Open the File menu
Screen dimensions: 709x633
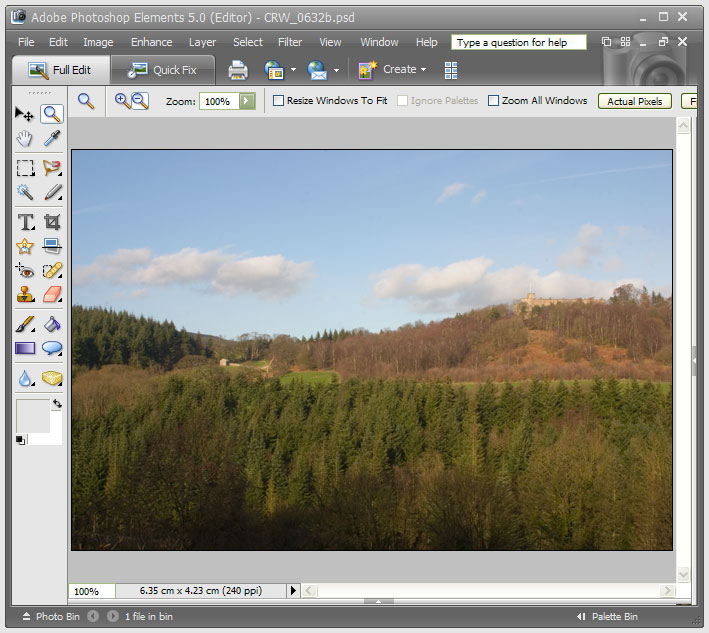click(26, 42)
